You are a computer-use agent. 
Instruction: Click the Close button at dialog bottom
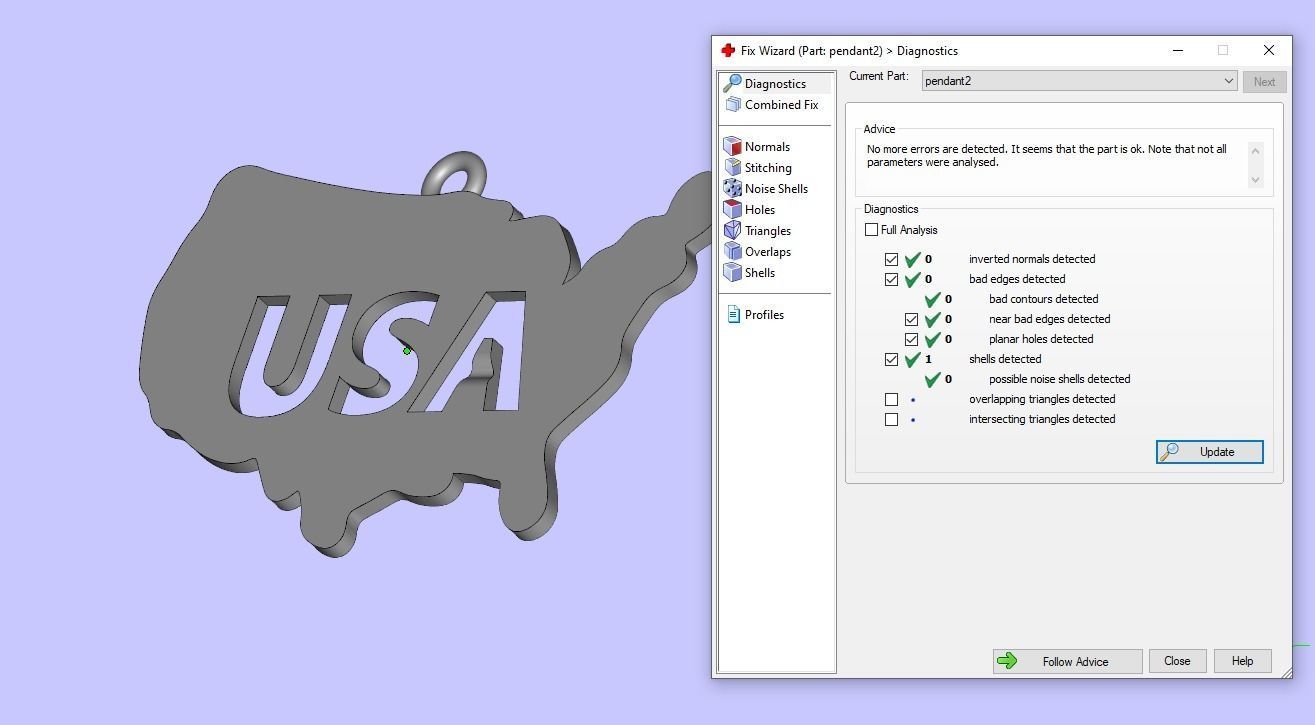[1177, 661]
